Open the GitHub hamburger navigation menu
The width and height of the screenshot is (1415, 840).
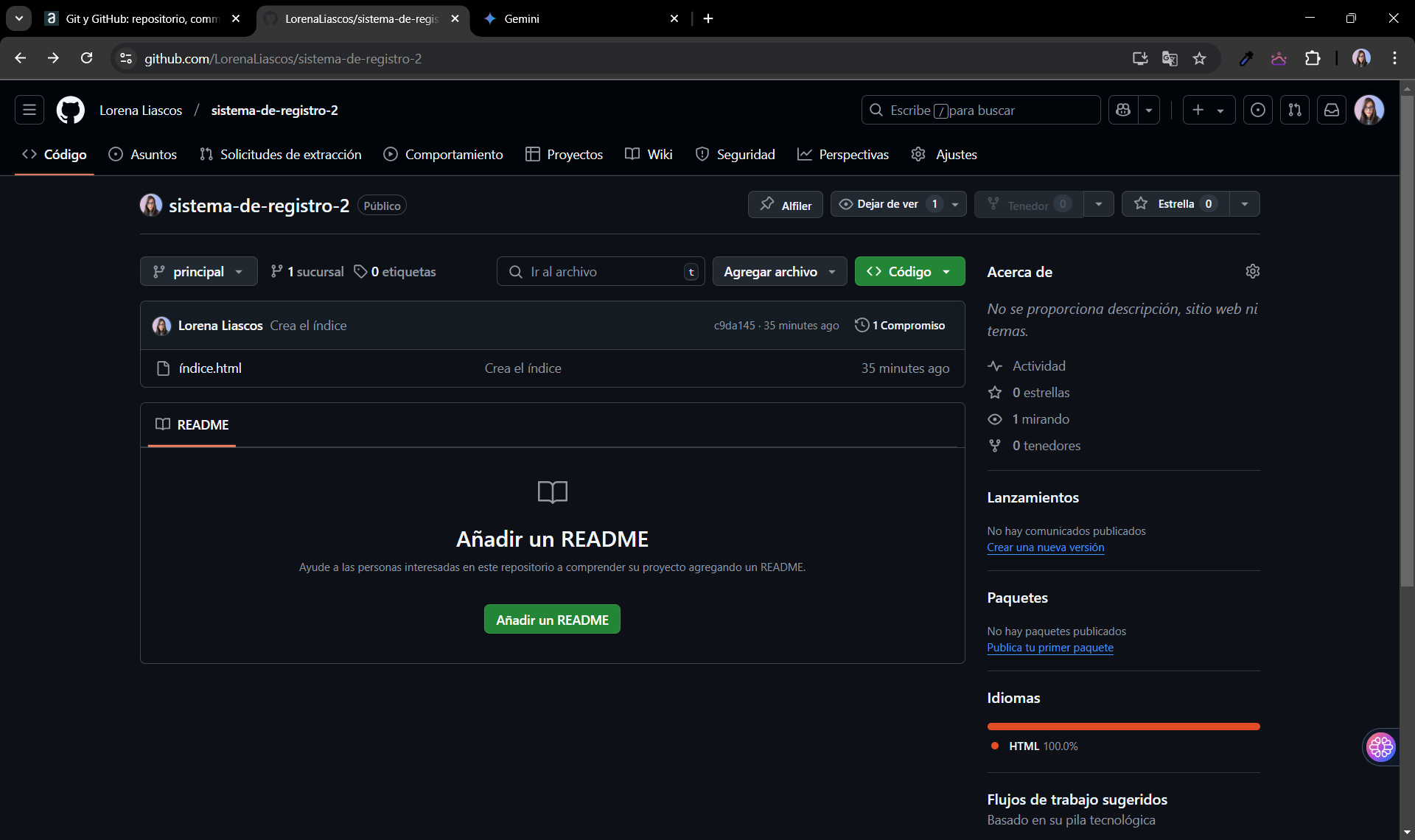[x=29, y=110]
